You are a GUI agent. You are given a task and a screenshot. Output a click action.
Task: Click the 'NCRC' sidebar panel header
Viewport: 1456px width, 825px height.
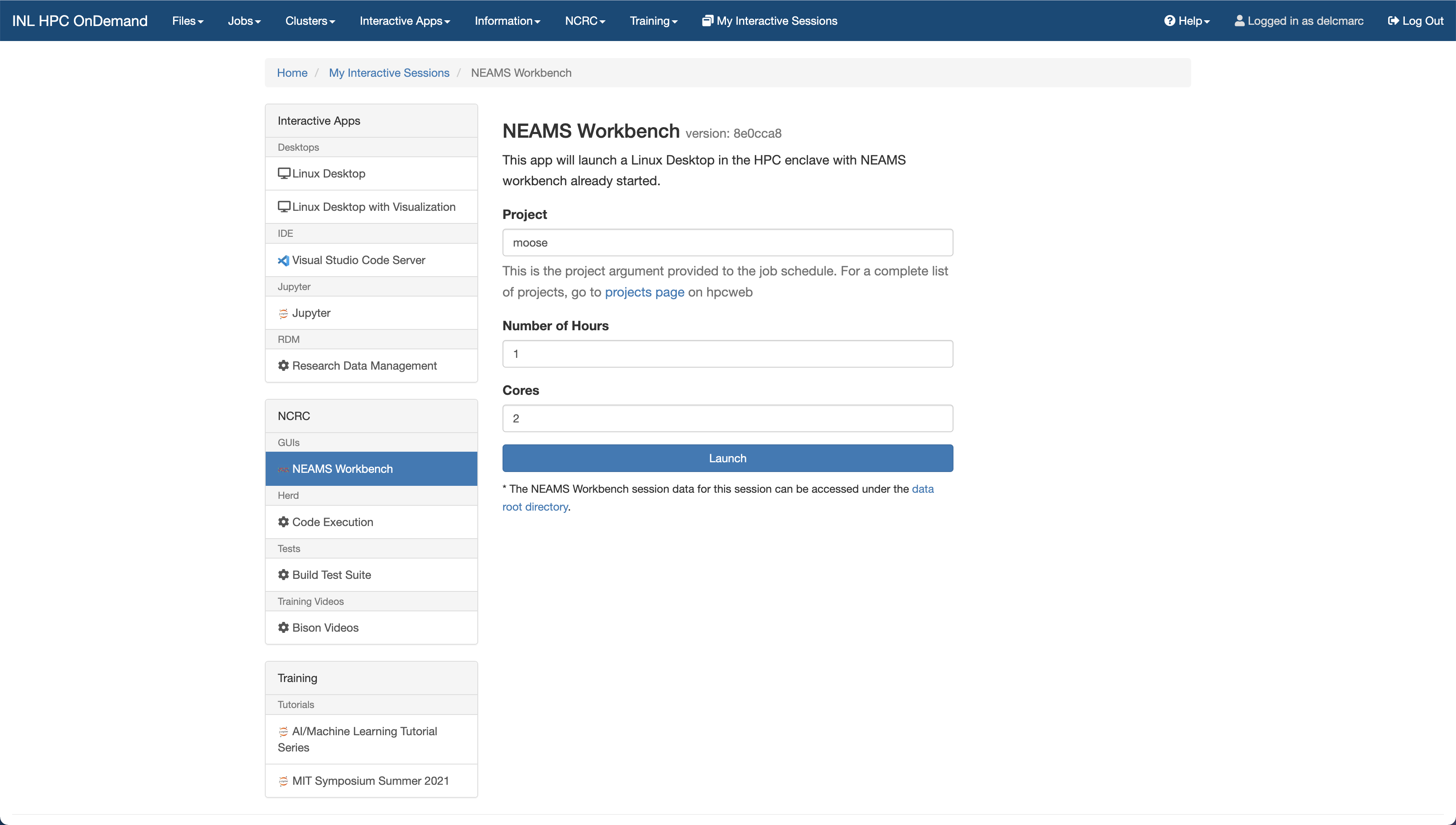pyautogui.click(x=372, y=416)
